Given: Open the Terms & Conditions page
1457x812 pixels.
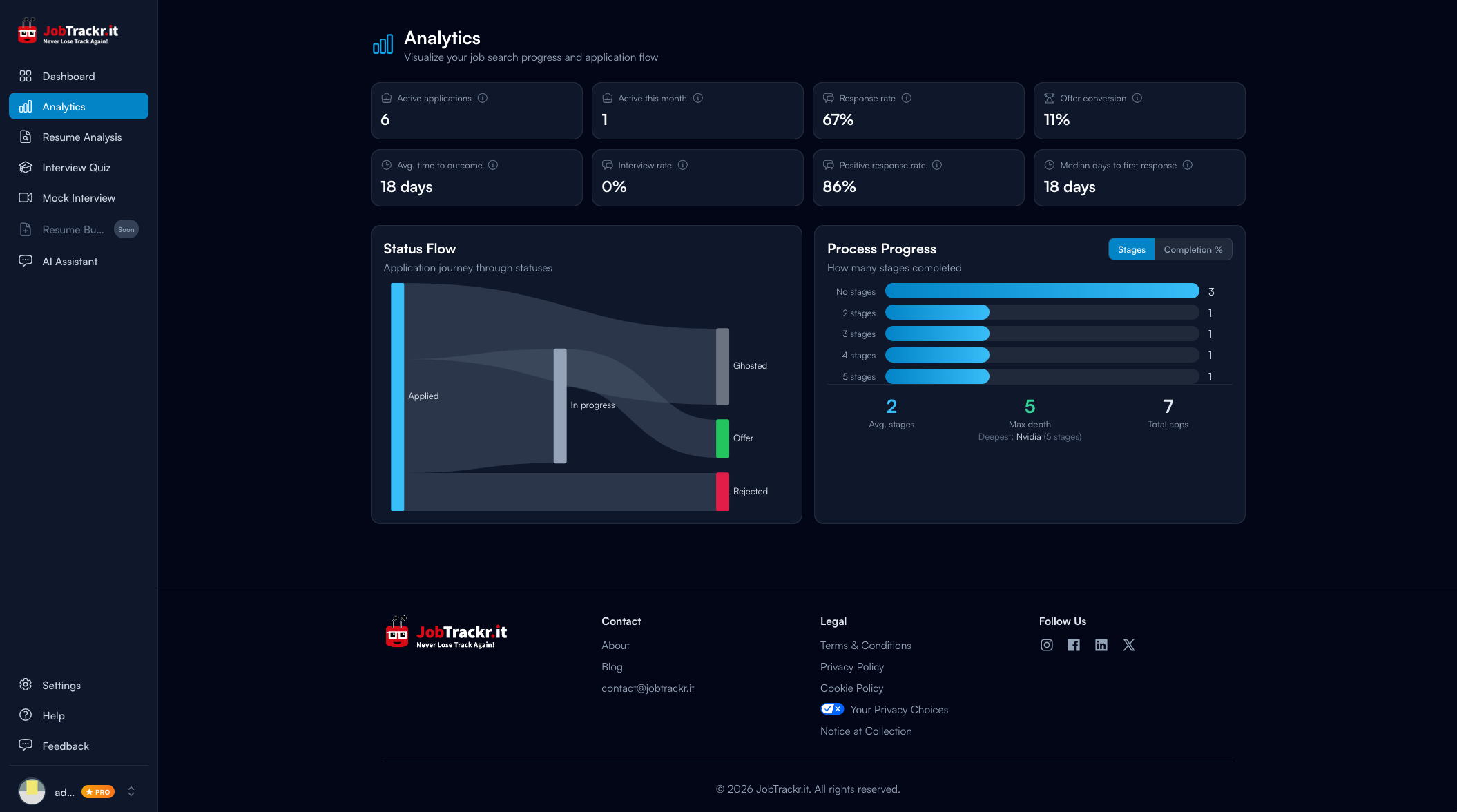Looking at the screenshot, I should pos(865,645).
